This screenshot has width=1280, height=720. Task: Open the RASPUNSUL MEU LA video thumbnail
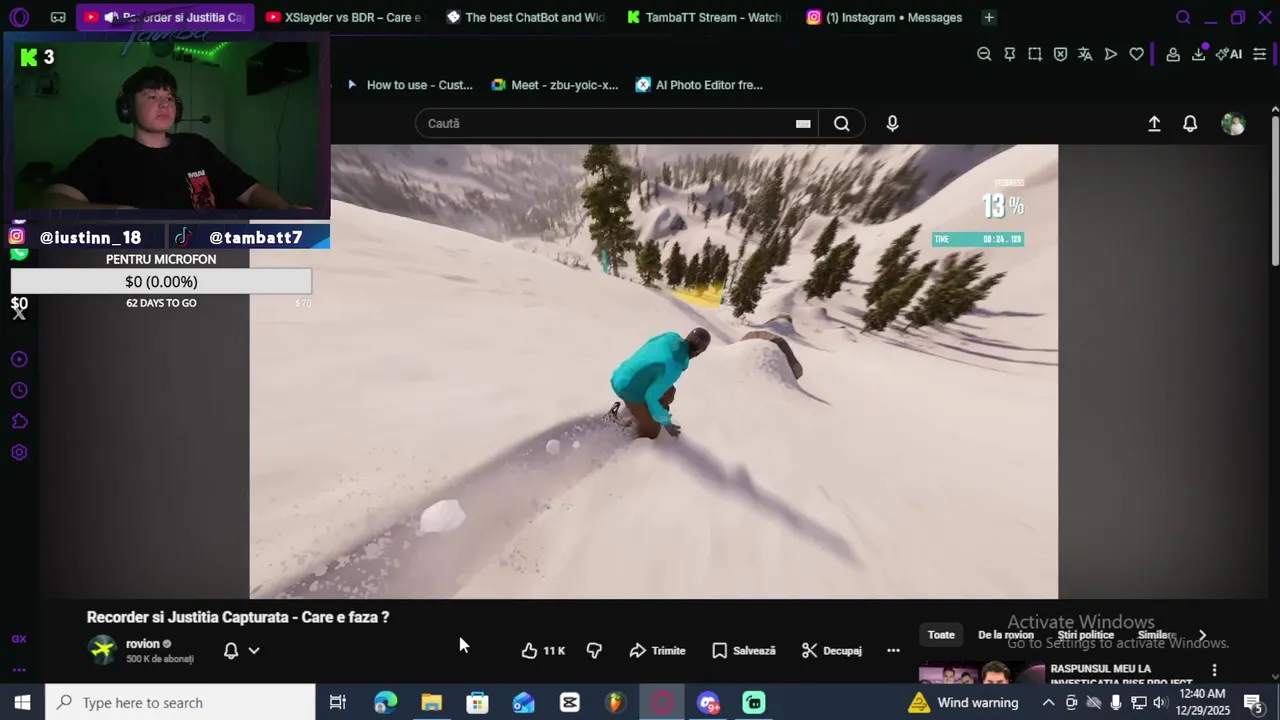pyautogui.click(x=981, y=673)
